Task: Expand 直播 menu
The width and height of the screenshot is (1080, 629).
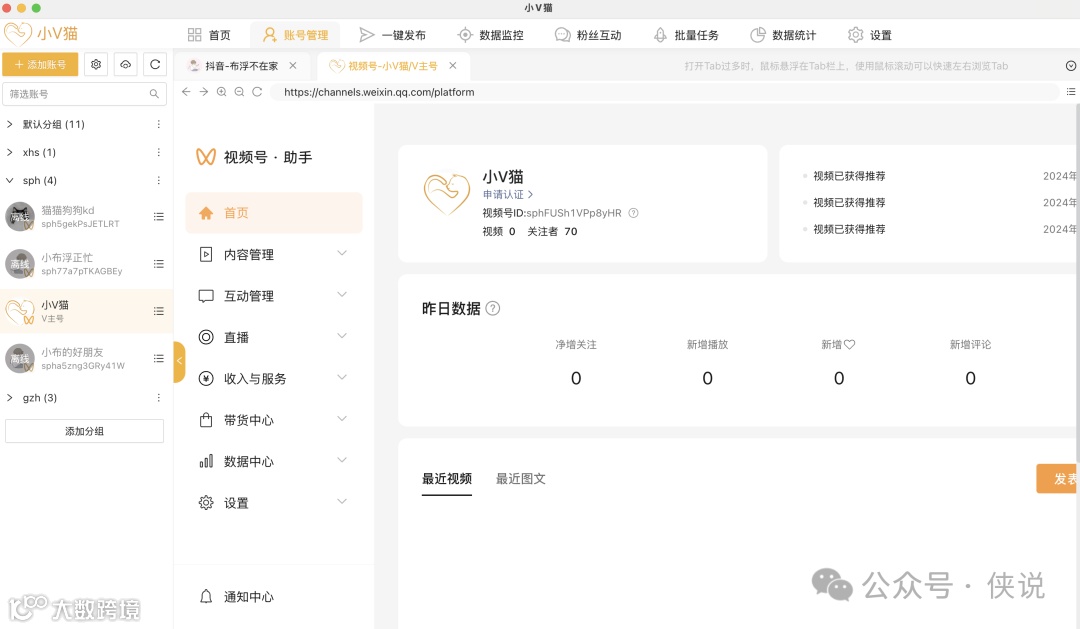Action: (x=273, y=337)
